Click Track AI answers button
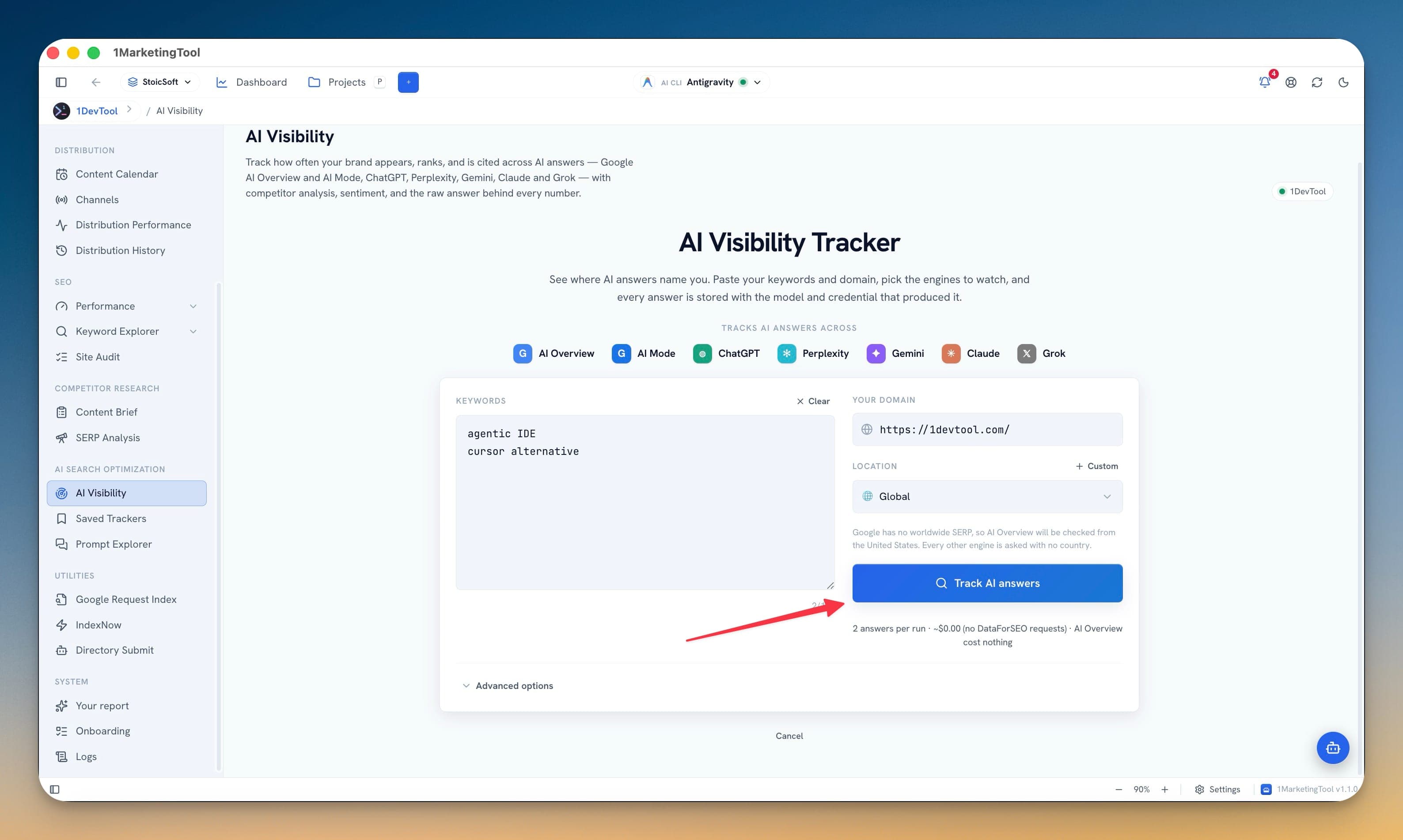This screenshot has width=1403, height=840. tap(987, 583)
